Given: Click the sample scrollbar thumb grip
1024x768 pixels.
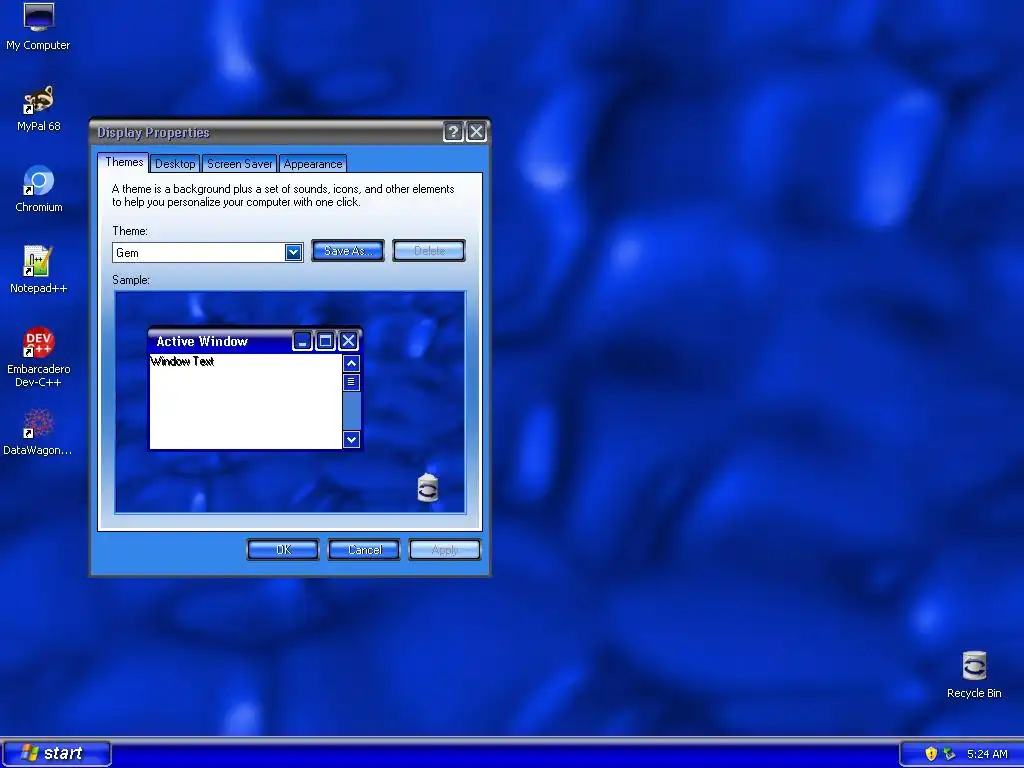Looking at the screenshot, I should pos(351,382).
